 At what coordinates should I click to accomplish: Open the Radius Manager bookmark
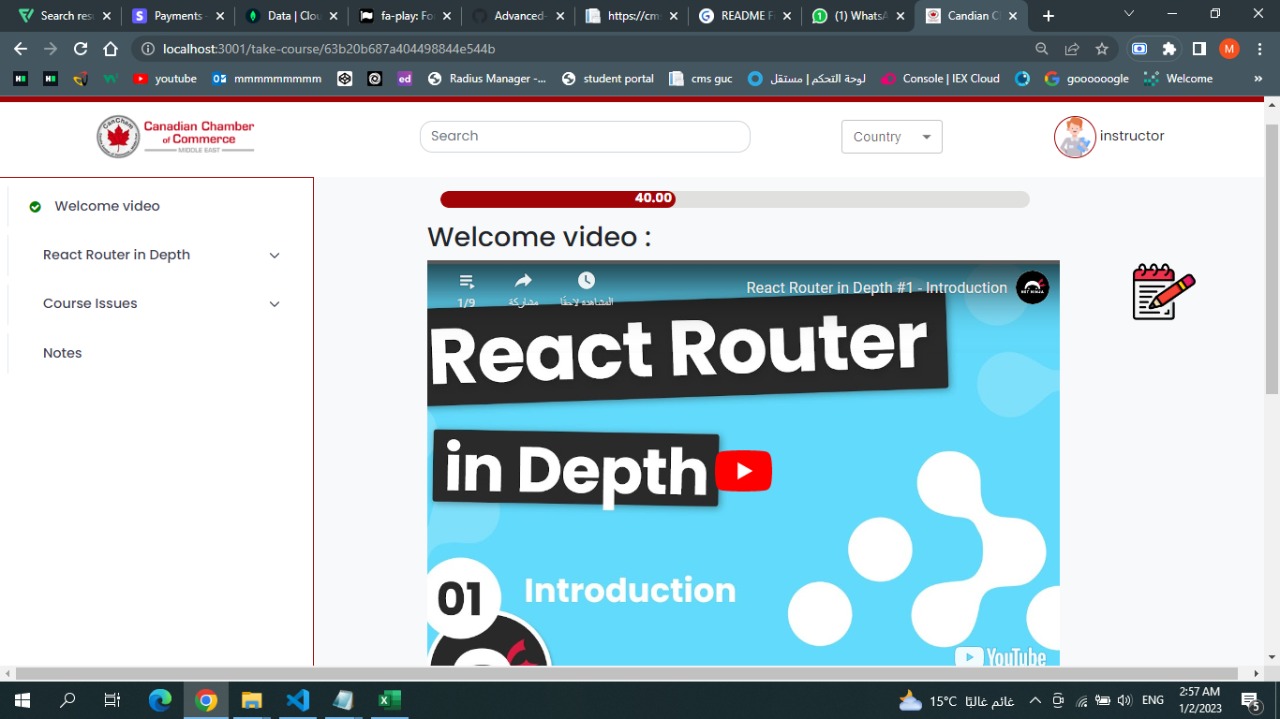(x=487, y=79)
